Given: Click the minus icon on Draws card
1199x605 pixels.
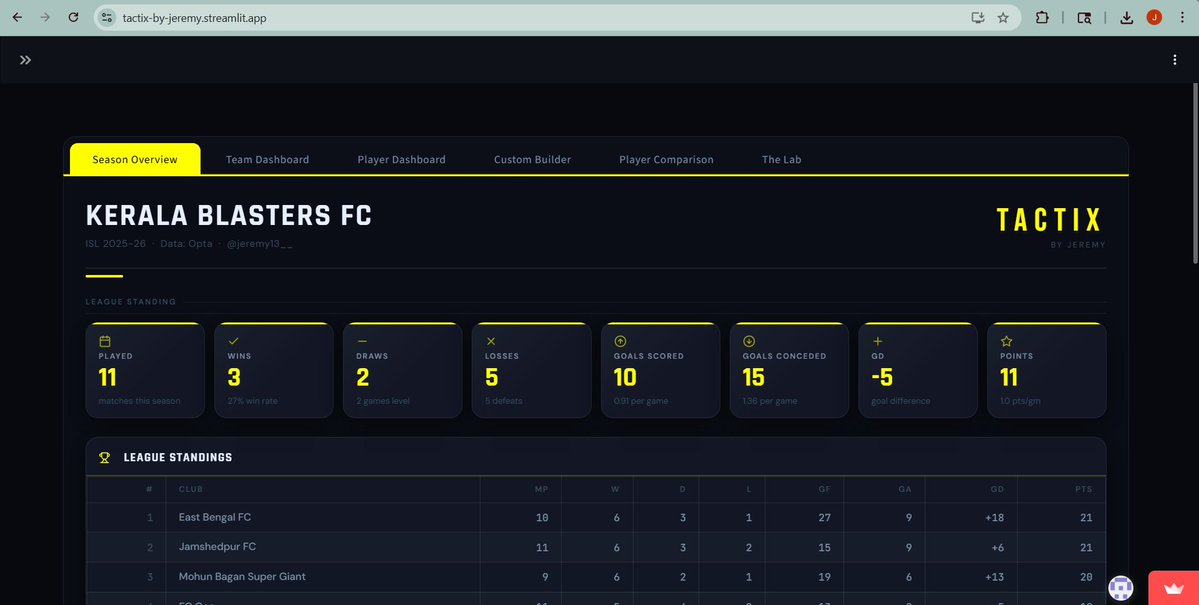Looking at the screenshot, I should [x=362, y=341].
